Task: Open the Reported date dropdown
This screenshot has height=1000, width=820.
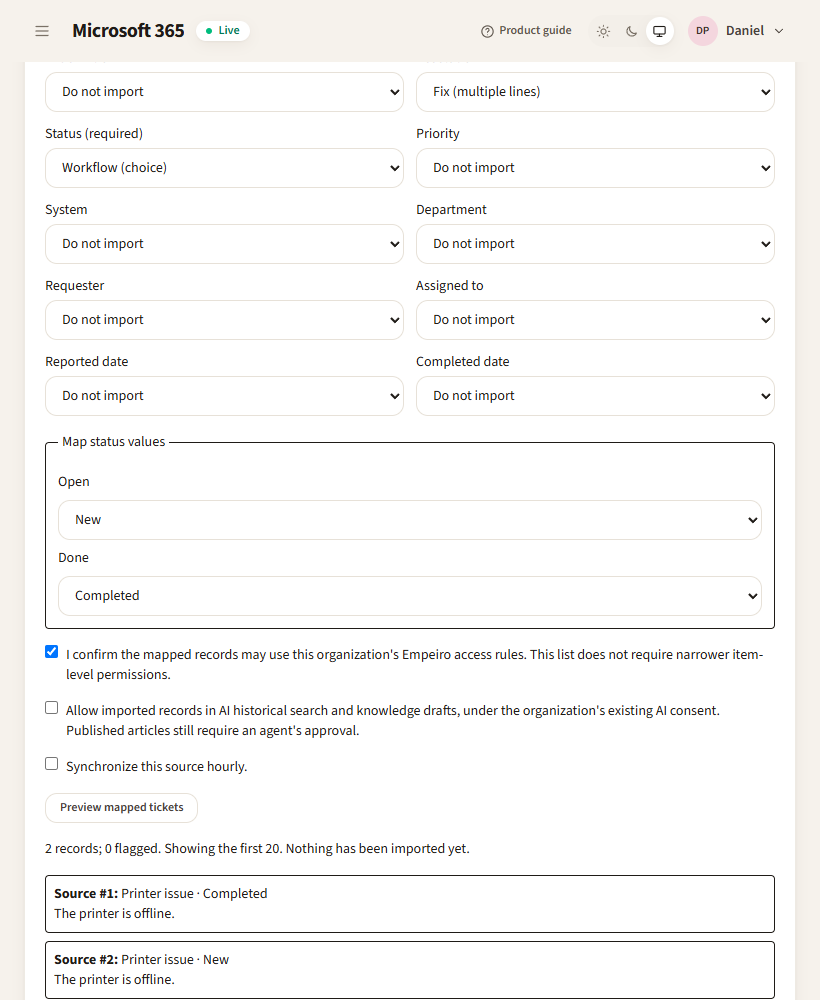Action: 224,395
